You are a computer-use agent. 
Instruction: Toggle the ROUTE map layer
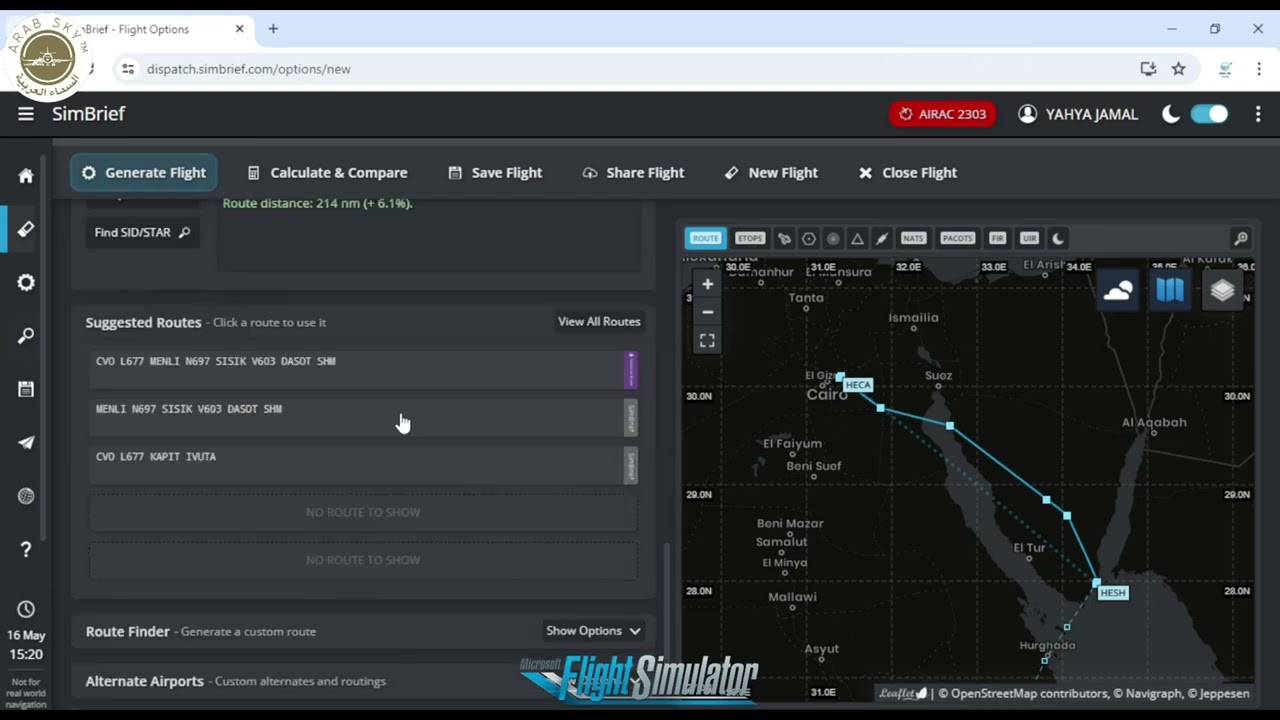point(705,238)
